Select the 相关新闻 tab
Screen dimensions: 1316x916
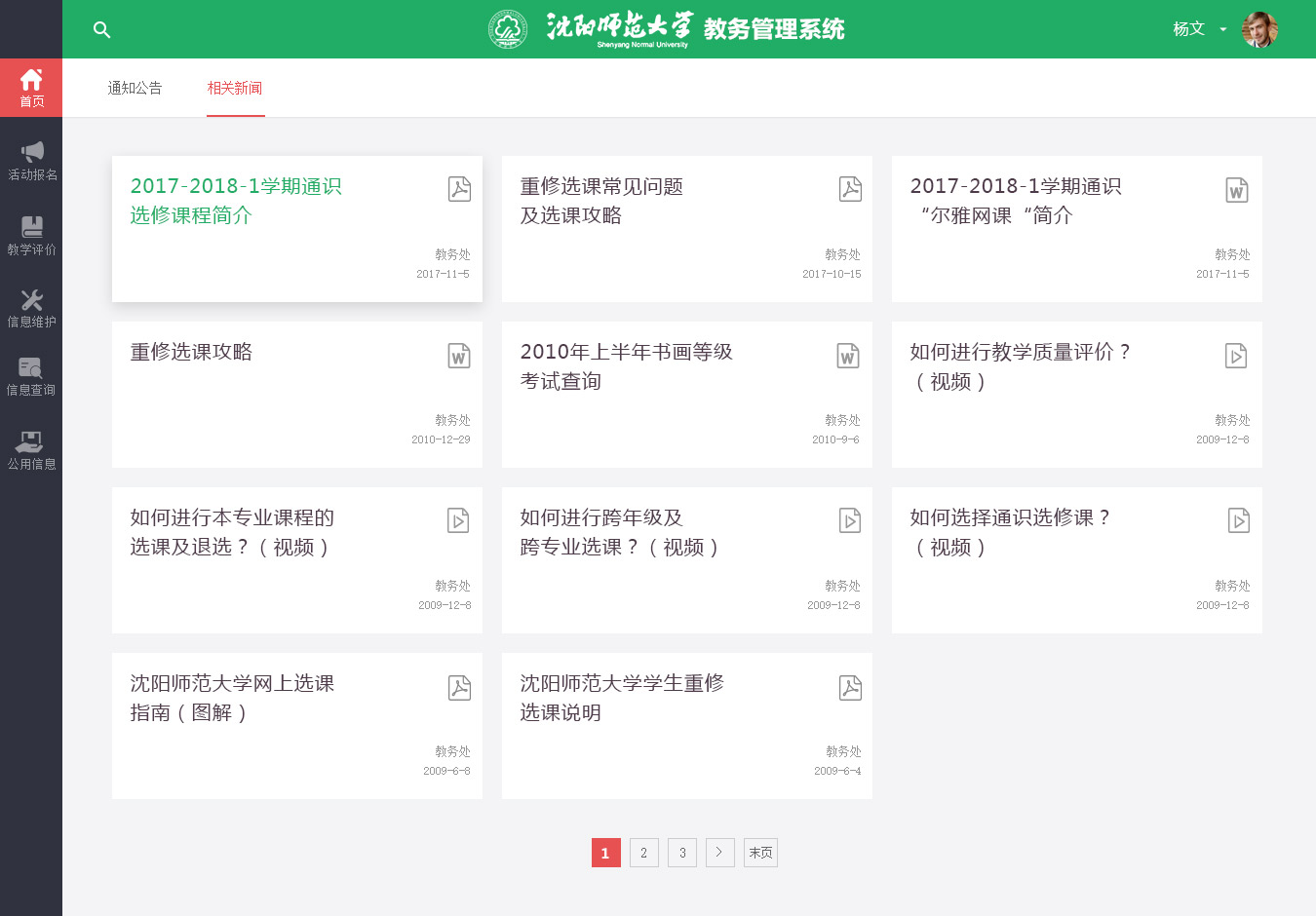235,88
